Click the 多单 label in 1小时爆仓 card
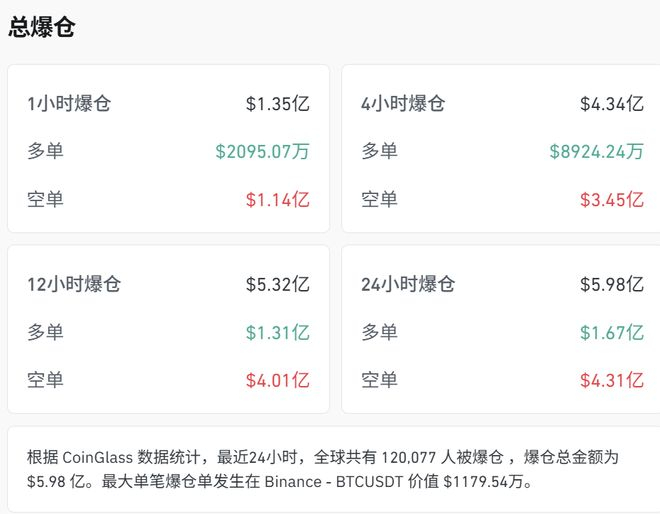 [x=45, y=152]
